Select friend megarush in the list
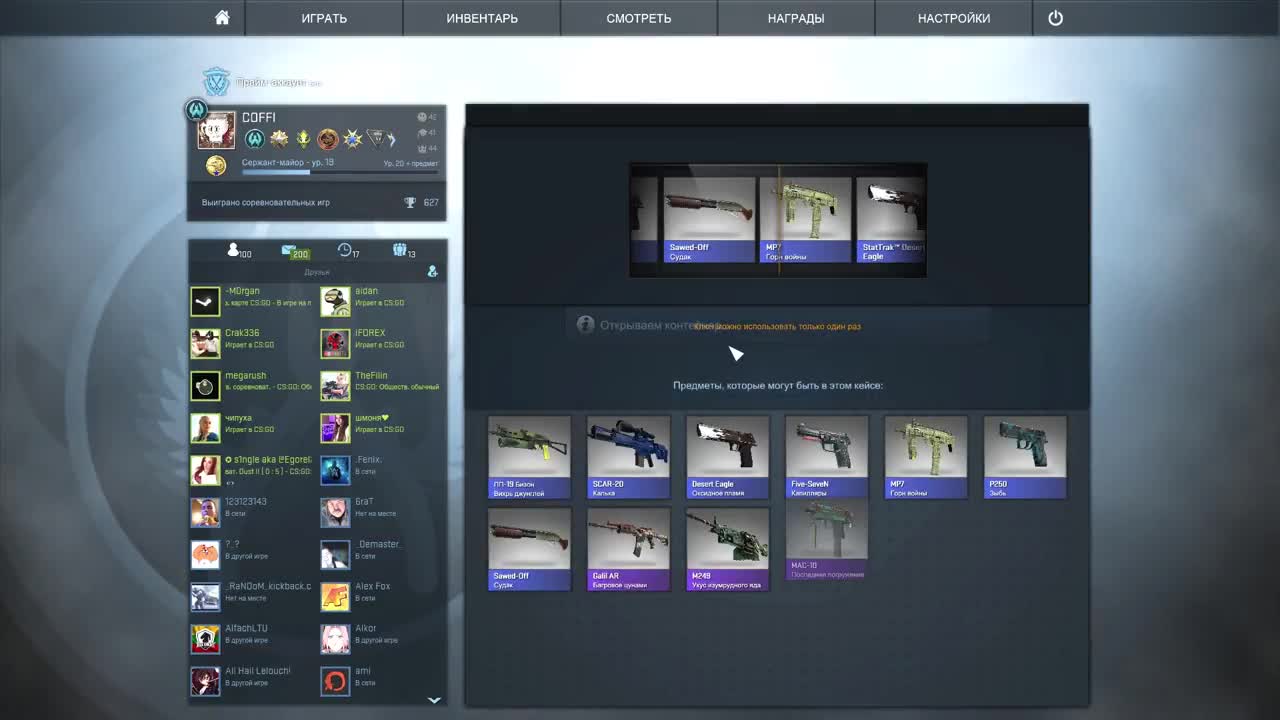 [252, 385]
